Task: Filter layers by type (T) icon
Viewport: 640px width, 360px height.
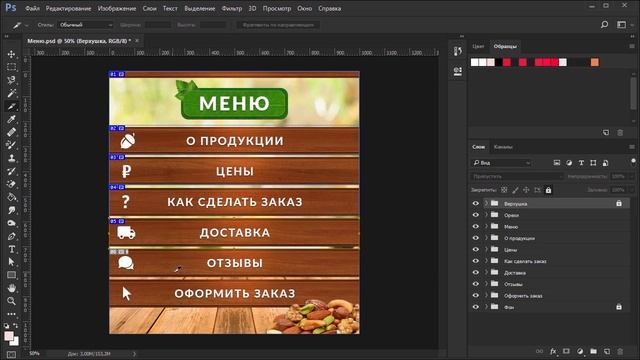Action: point(581,163)
